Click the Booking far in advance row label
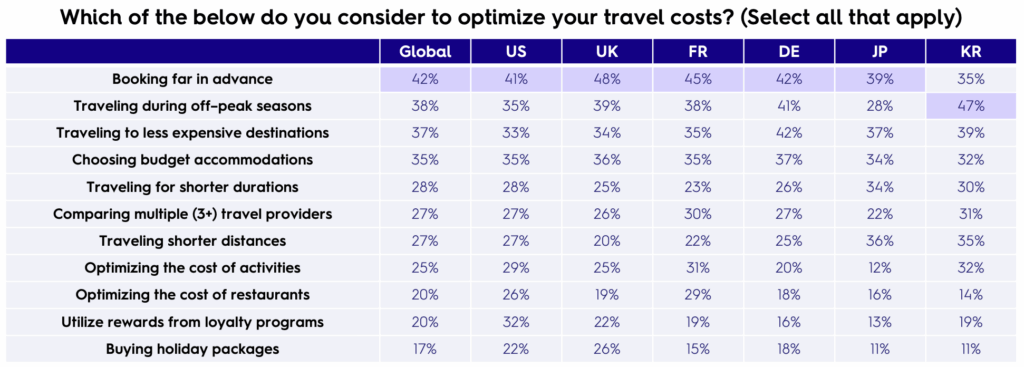 (192, 79)
